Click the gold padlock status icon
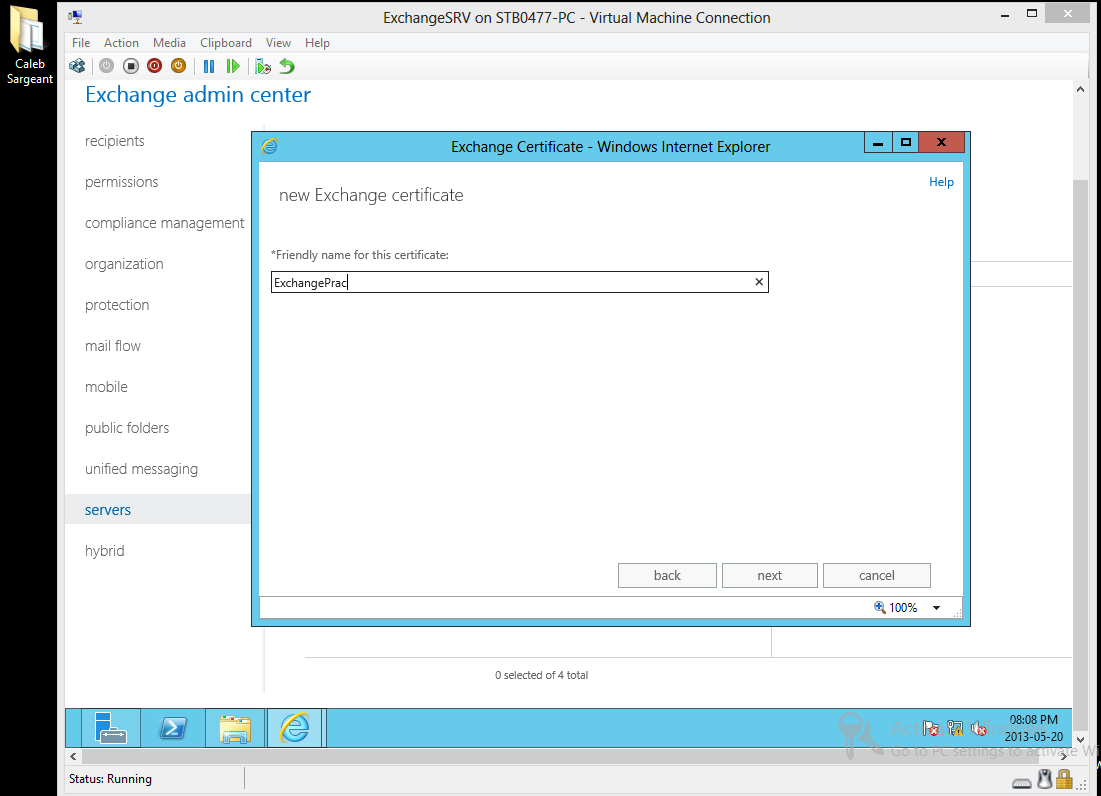 coord(1064,779)
